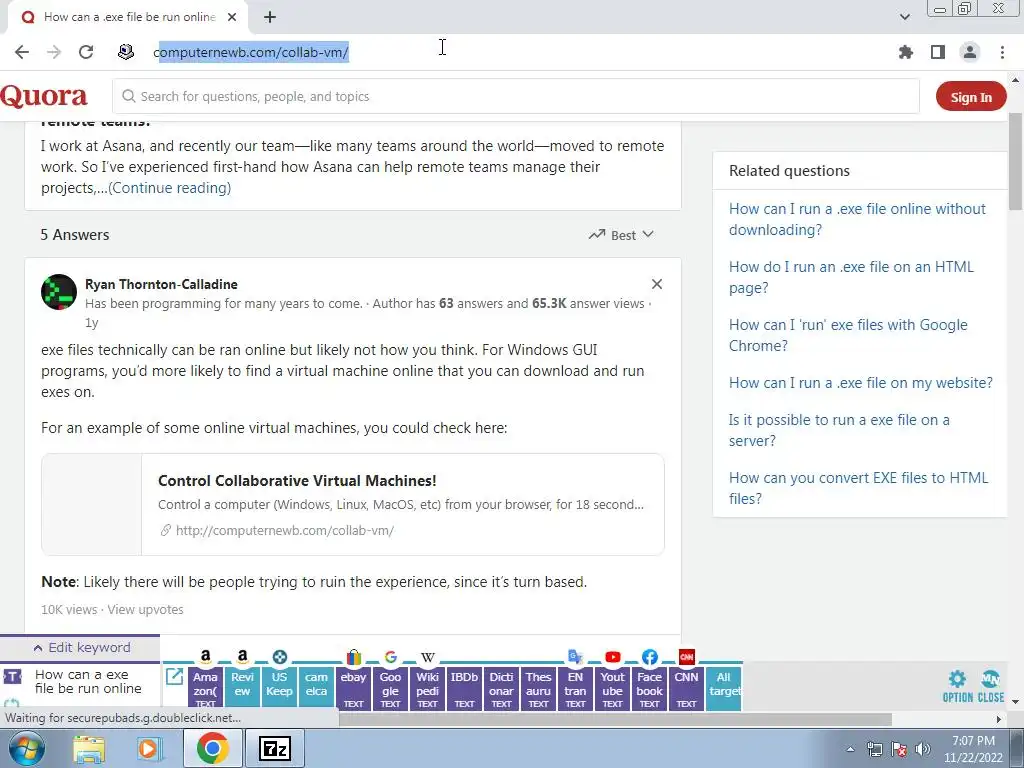Open the tab search dropdown arrow
This screenshot has width=1024, height=768.
[904, 17]
